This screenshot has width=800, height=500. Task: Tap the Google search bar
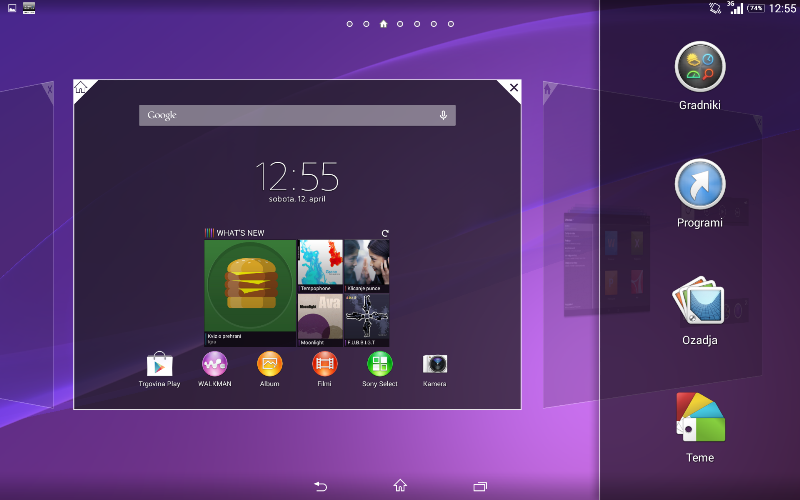[x=297, y=115]
